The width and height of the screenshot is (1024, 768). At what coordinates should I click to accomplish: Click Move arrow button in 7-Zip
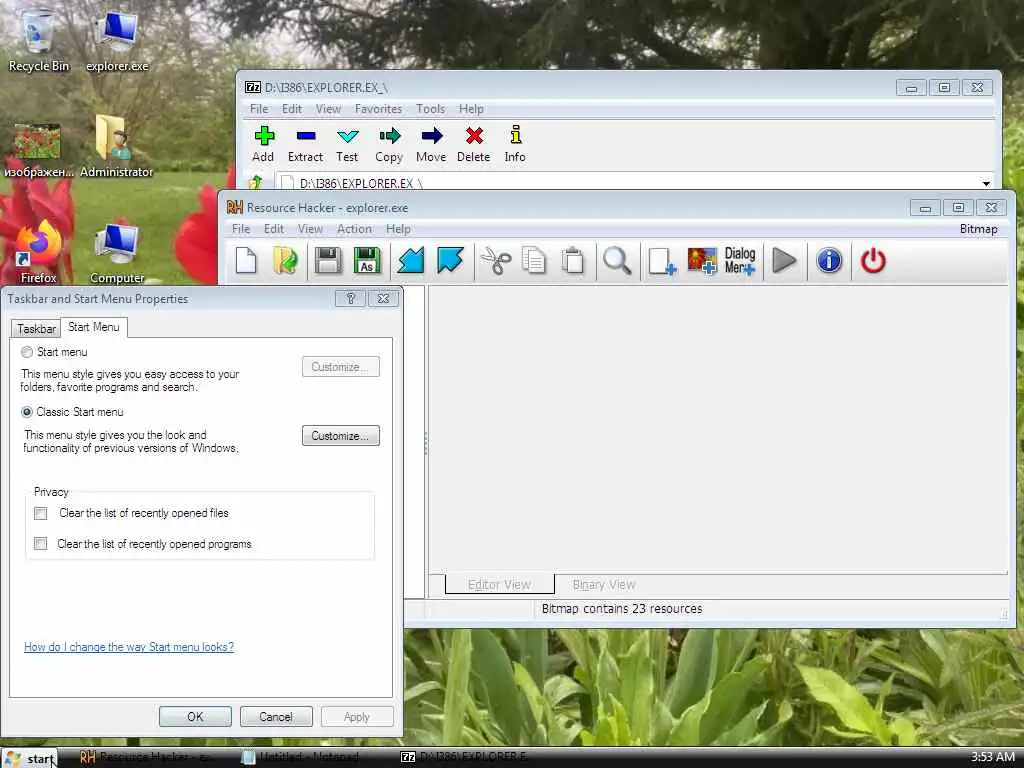[x=431, y=144]
